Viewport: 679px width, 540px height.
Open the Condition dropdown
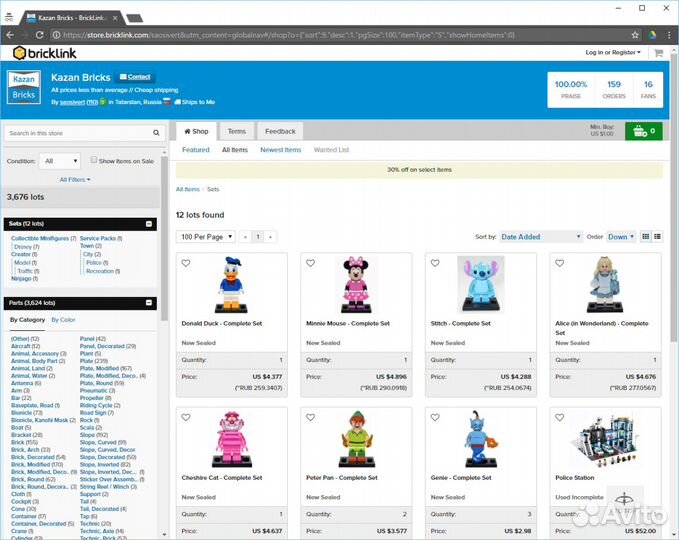point(60,160)
